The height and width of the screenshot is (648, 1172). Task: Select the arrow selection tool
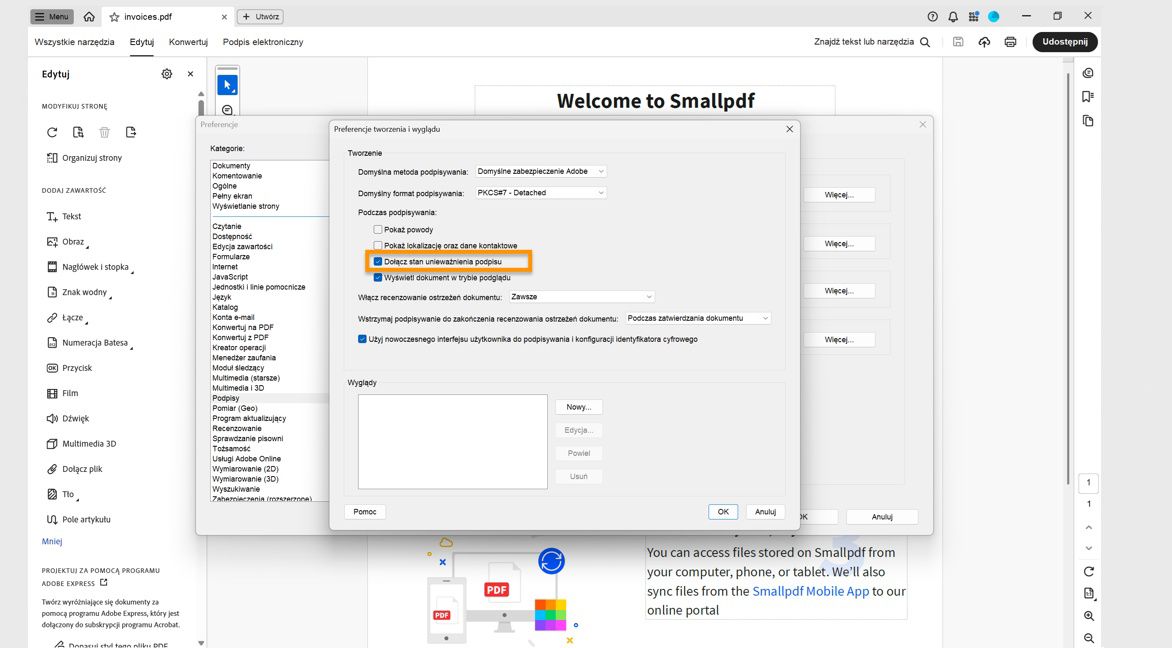click(x=227, y=85)
